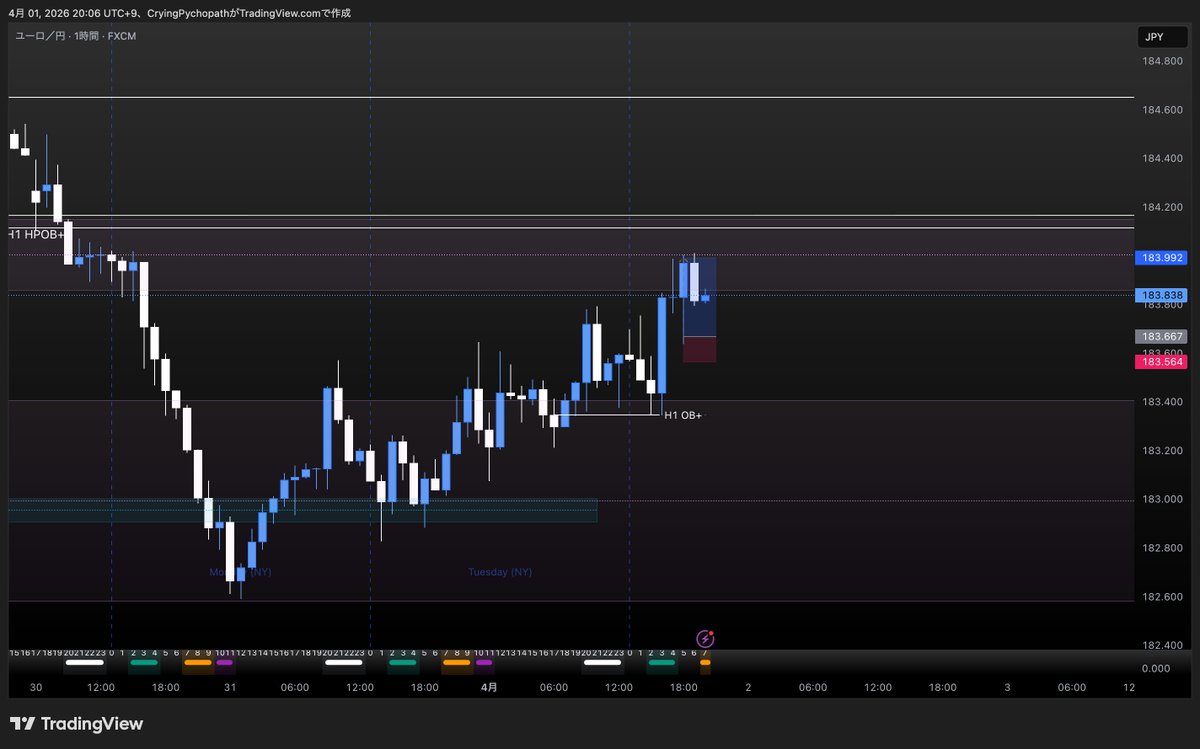Click the 30 date label on time axis
Image resolution: width=1200 pixels, height=749 pixels.
pos(36,688)
